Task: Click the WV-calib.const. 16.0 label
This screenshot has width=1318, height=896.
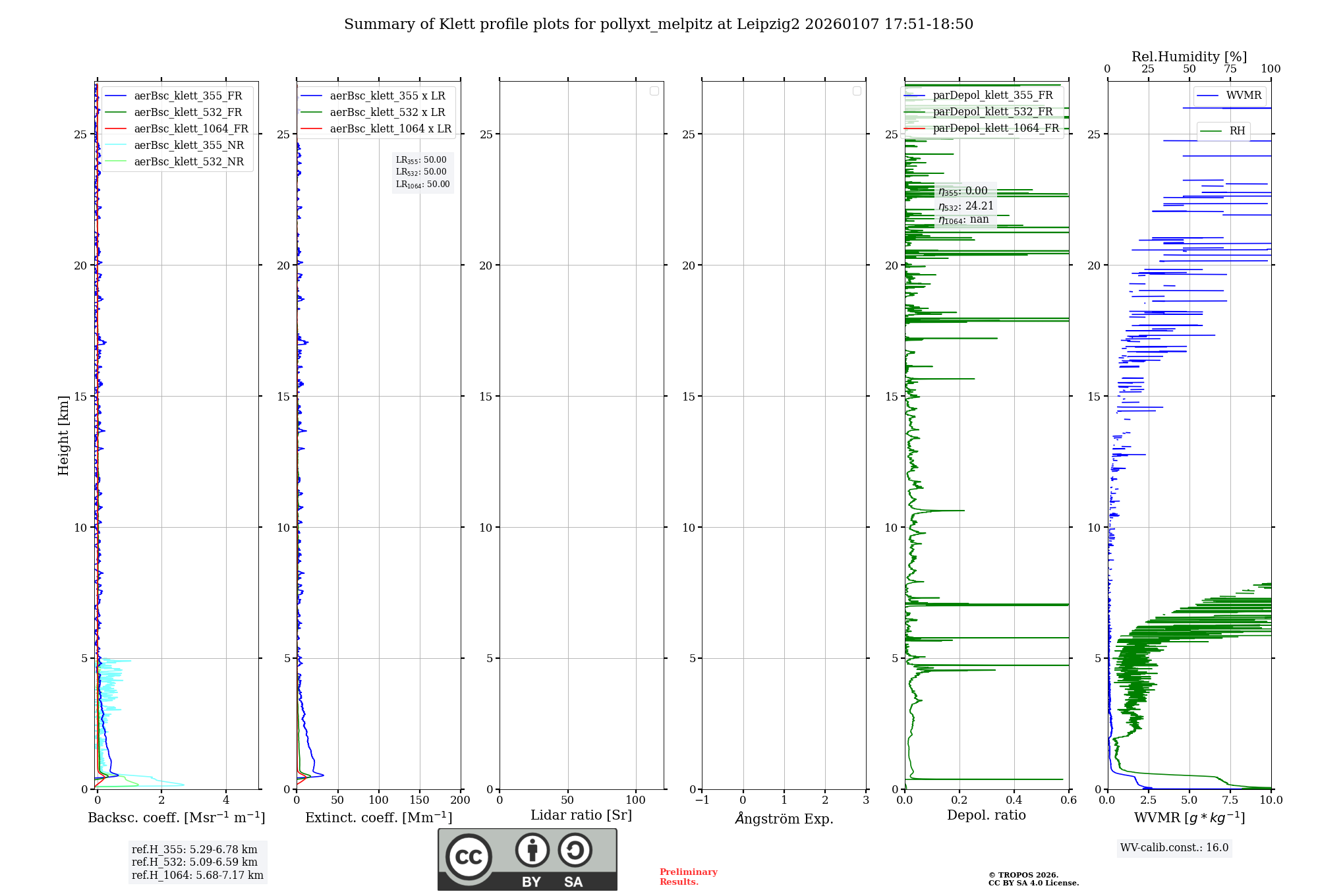Action: pos(1174,848)
